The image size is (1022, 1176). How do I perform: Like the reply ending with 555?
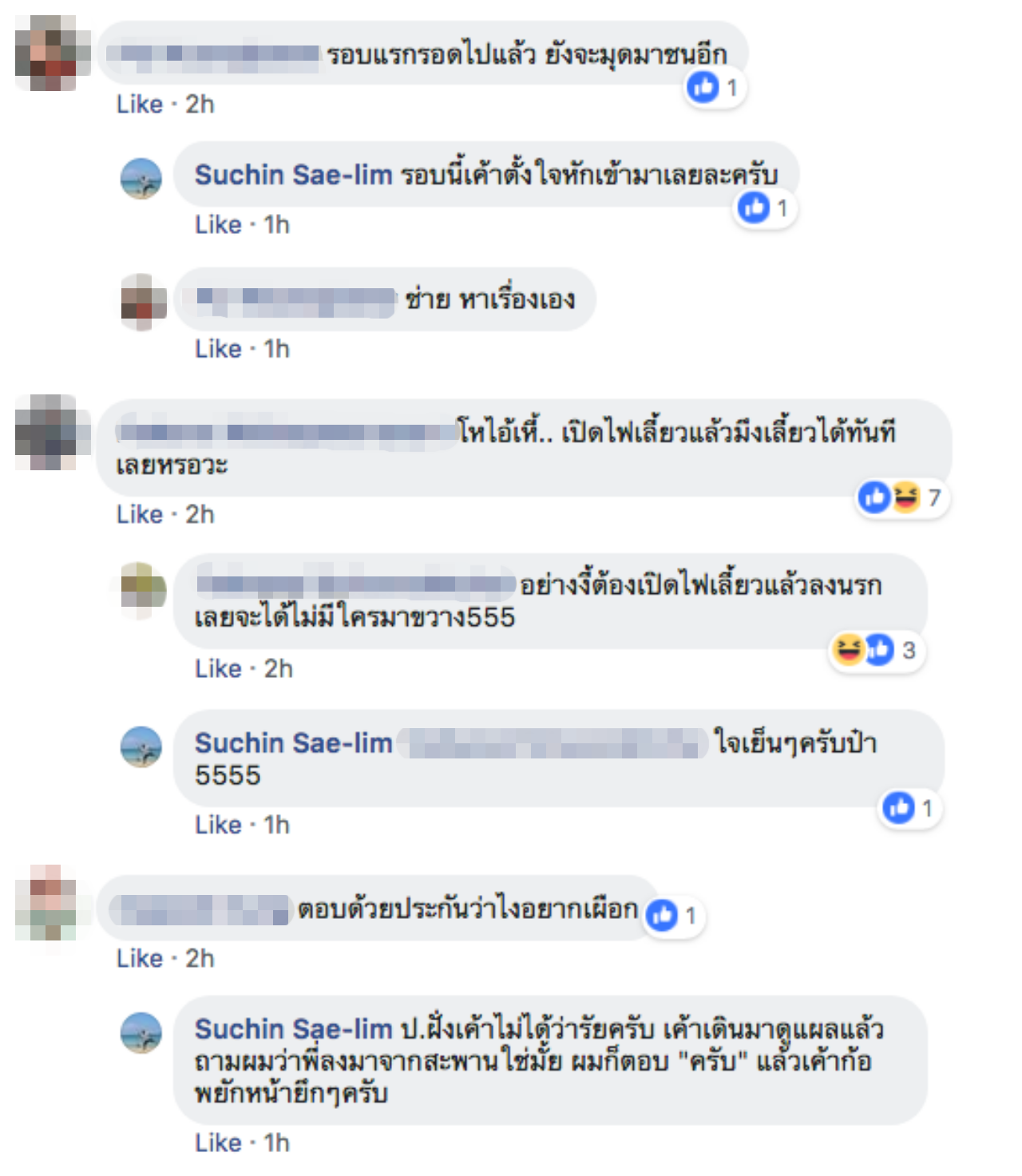point(218,668)
